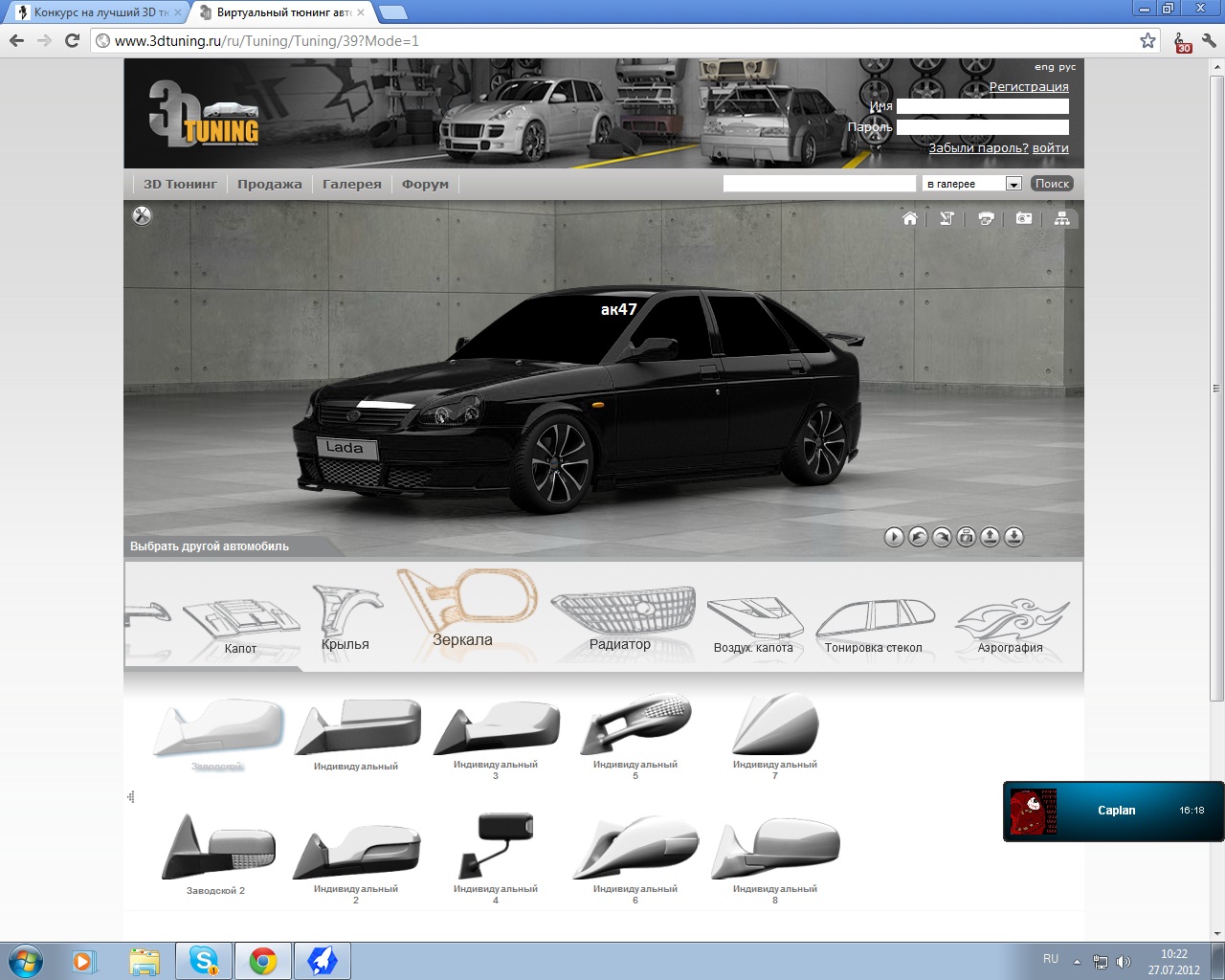Open the 'Галерея' menu item
This screenshot has width=1225, height=980.
click(x=351, y=184)
